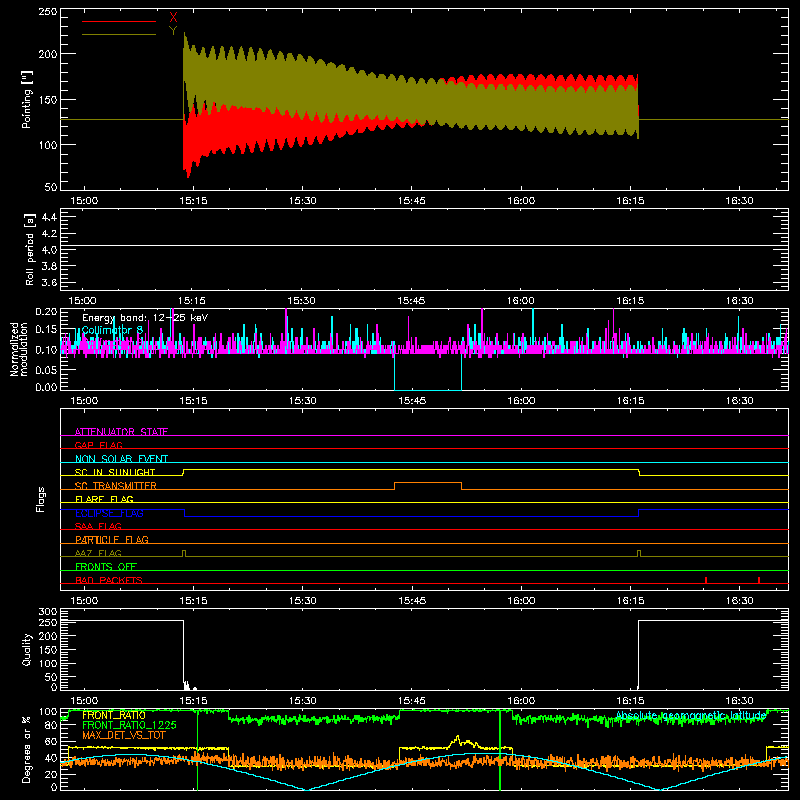Click the 'Pointing' y-axis title
This screenshot has height=800, width=800.
click(x=27, y=99)
